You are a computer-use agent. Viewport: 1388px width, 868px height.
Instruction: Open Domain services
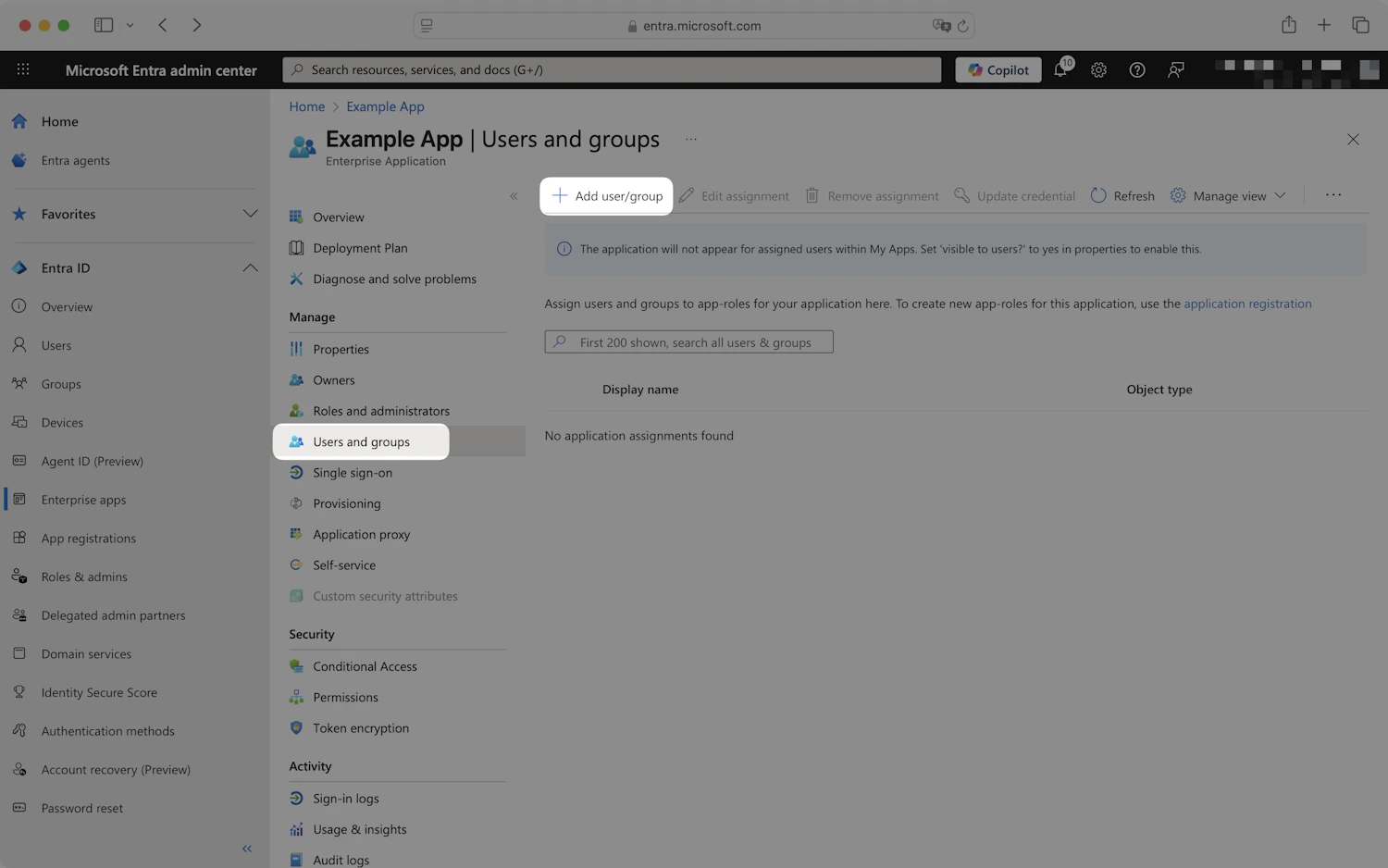[86, 654]
